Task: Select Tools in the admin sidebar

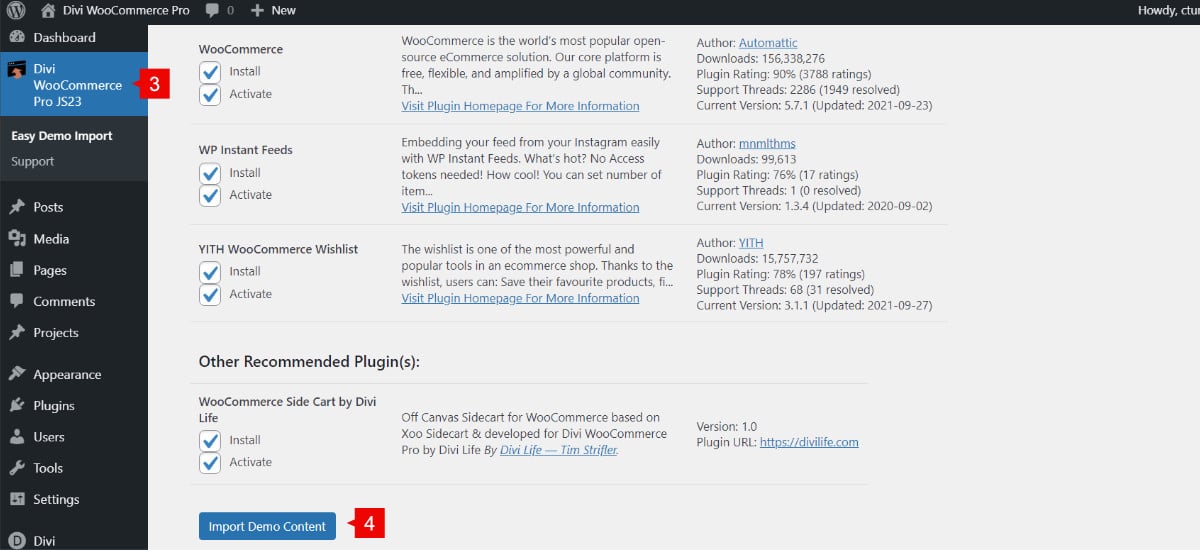Action: (48, 468)
